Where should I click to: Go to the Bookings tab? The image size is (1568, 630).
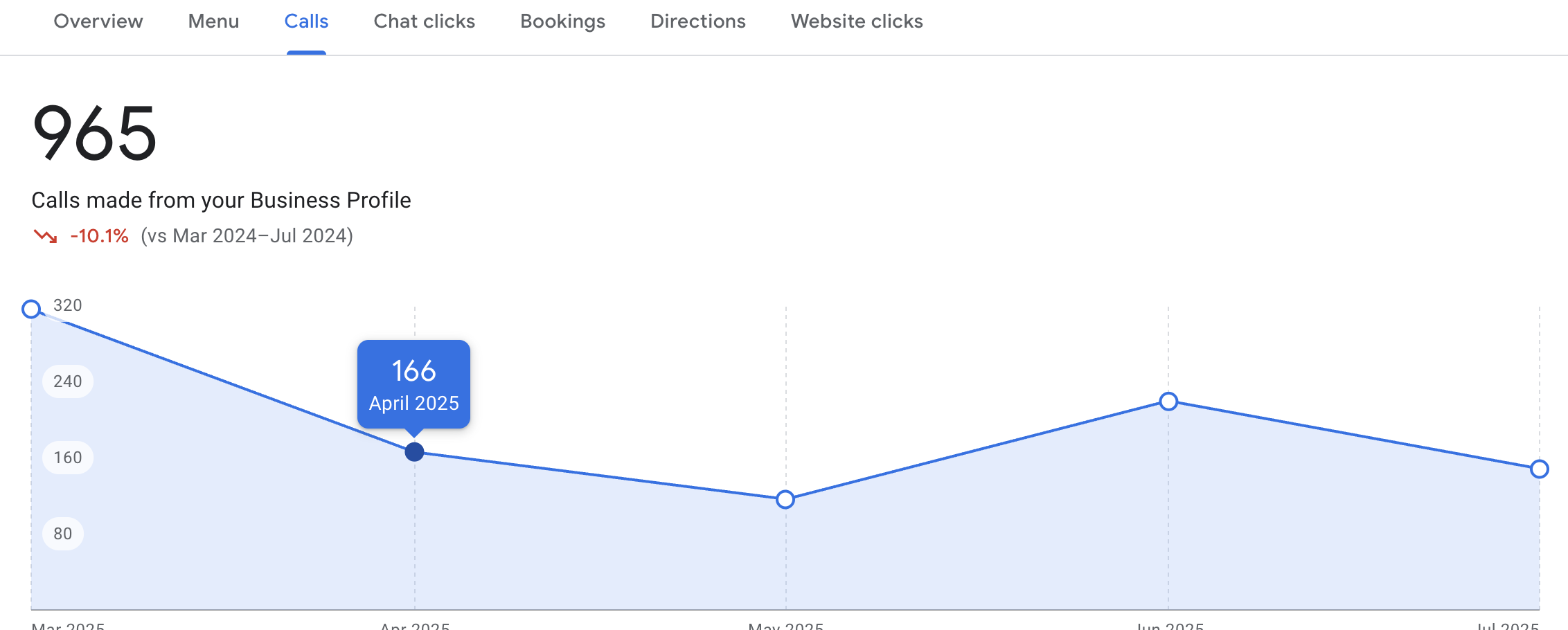point(562,22)
